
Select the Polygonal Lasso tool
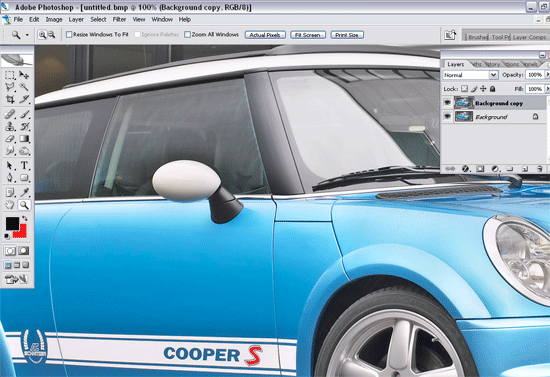click(x=10, y=87)
